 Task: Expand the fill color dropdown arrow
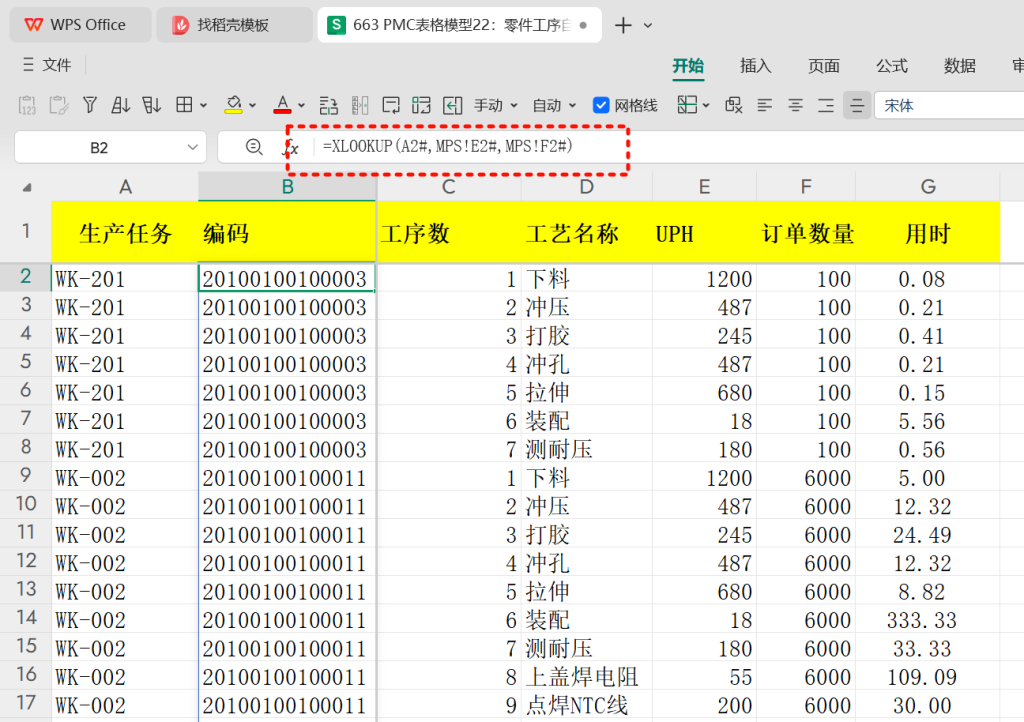click(x=253, y=105)
